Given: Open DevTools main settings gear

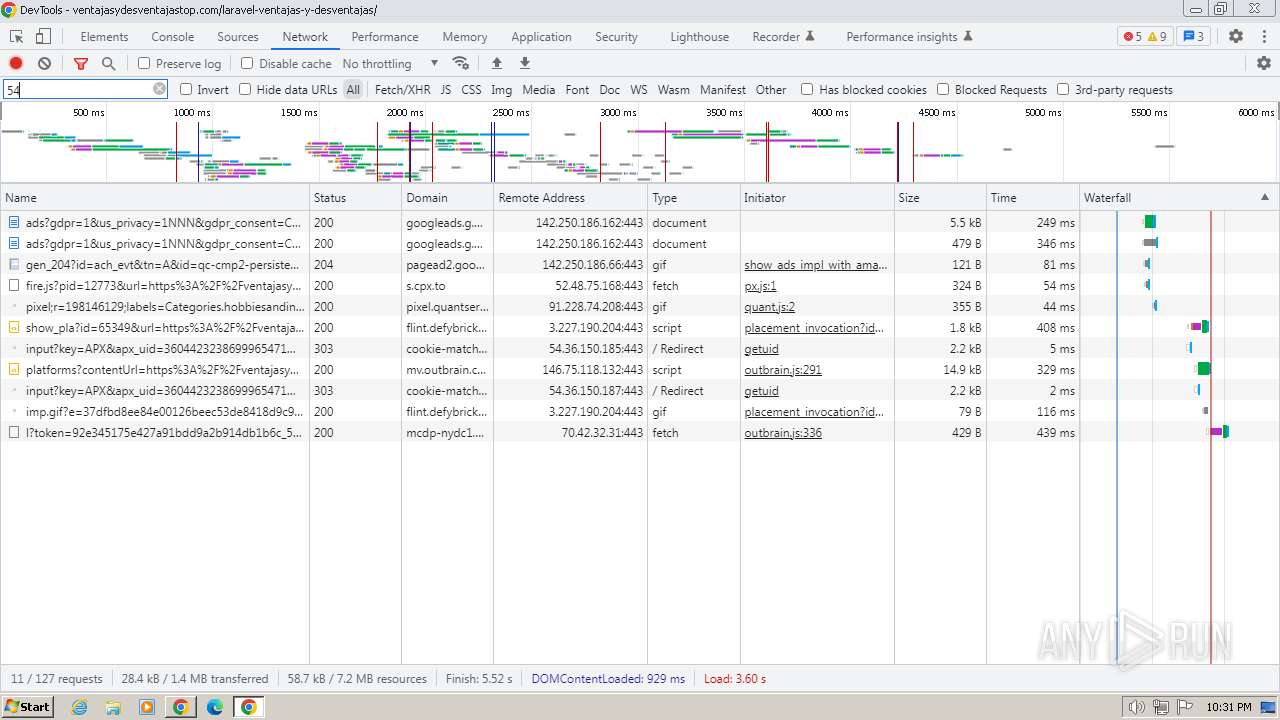Looking at the screenshot, I should click(x=1236, y=36).
